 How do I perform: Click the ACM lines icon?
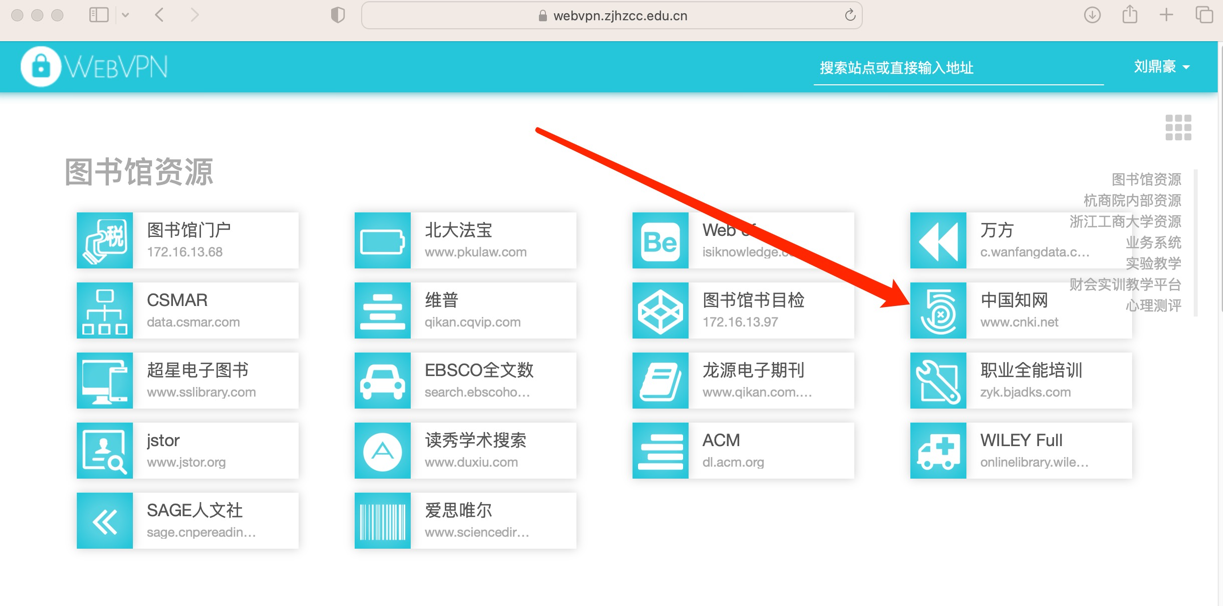661,450
